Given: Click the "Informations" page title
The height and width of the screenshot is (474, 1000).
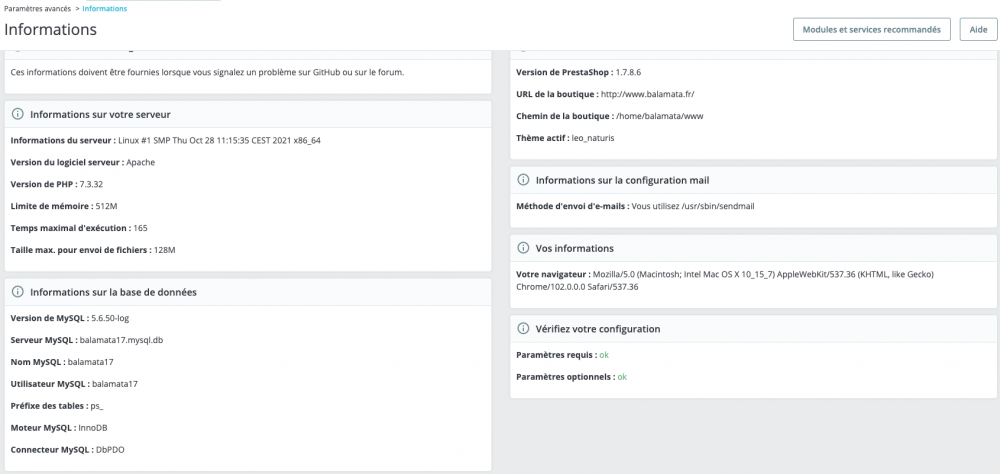Looking at the screenshot, I should point(51,30).
